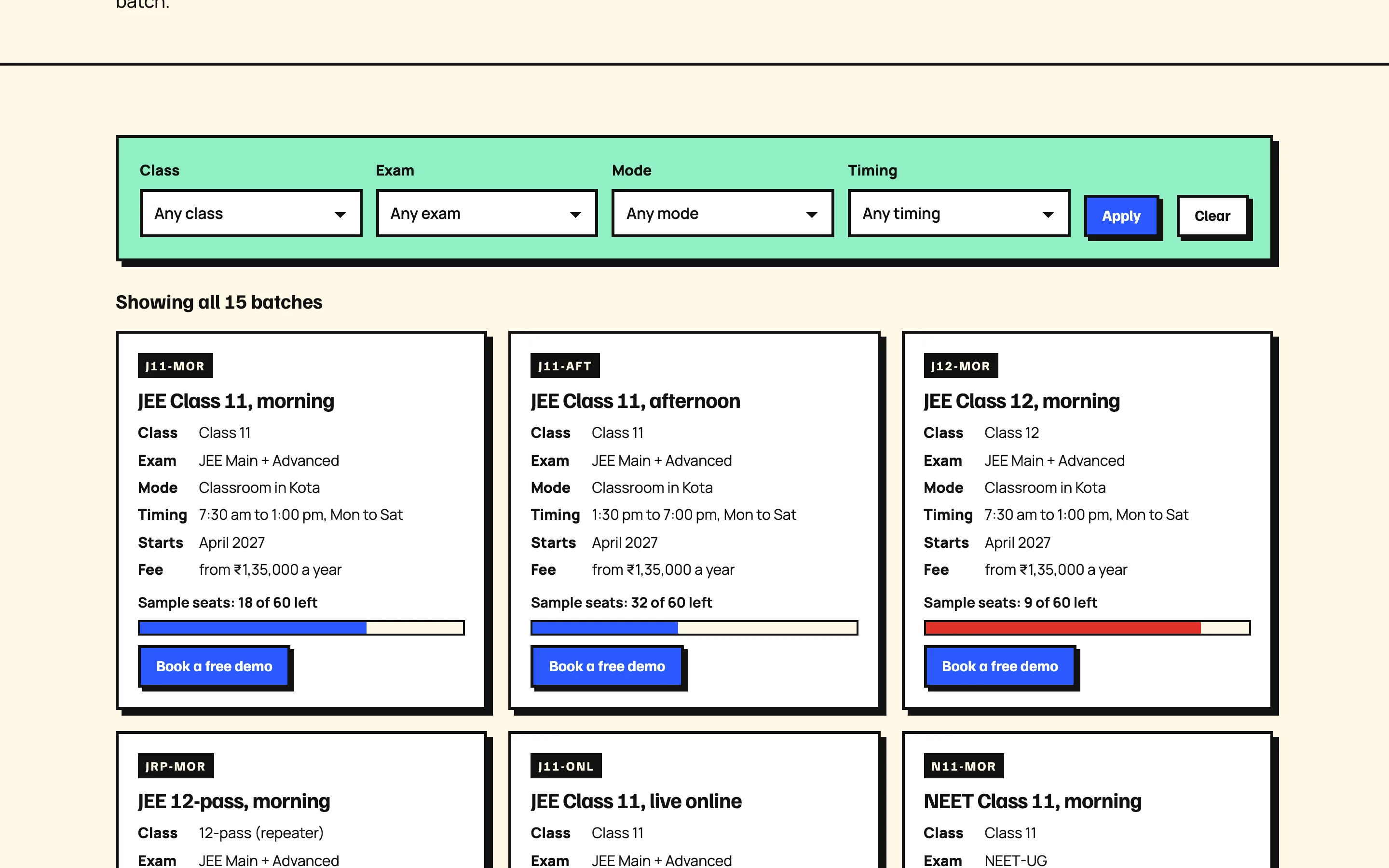Click the 'NEET Class 11, morning' heading
The image size is (1389, 868).
click(x=1033, y=801)
